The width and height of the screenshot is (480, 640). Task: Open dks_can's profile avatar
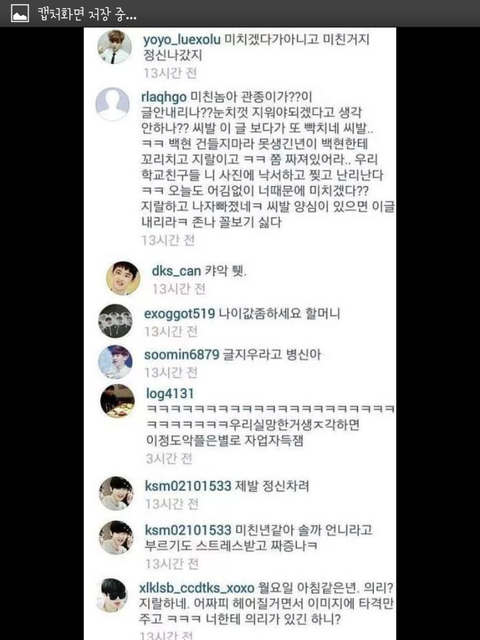tap(123, 278)
